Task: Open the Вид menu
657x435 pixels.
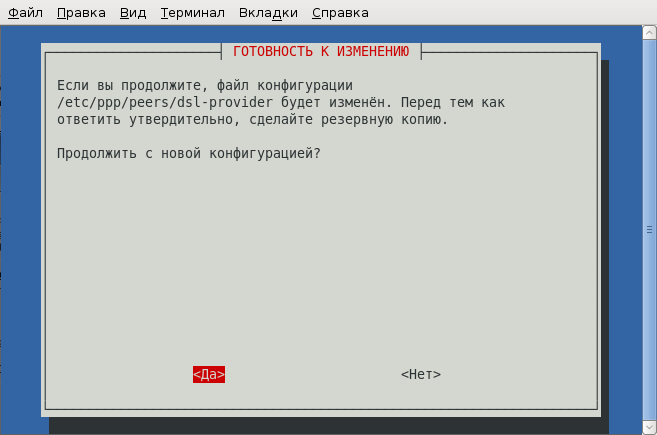Action: [x=133, y=13]
